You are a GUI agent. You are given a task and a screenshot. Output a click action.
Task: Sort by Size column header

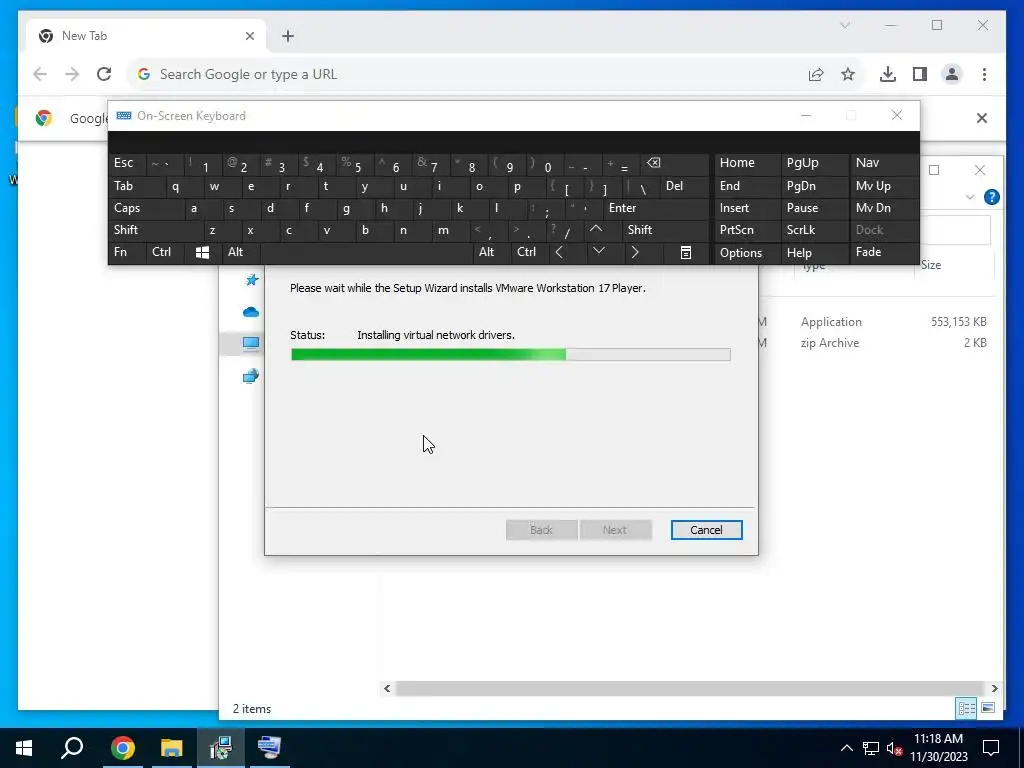pos(931,265)
